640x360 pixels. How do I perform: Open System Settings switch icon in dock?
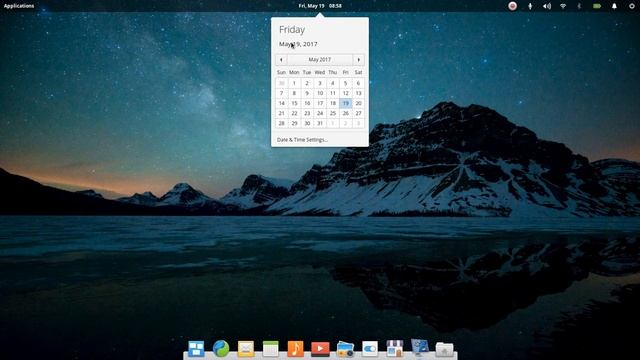pos(370,349)
